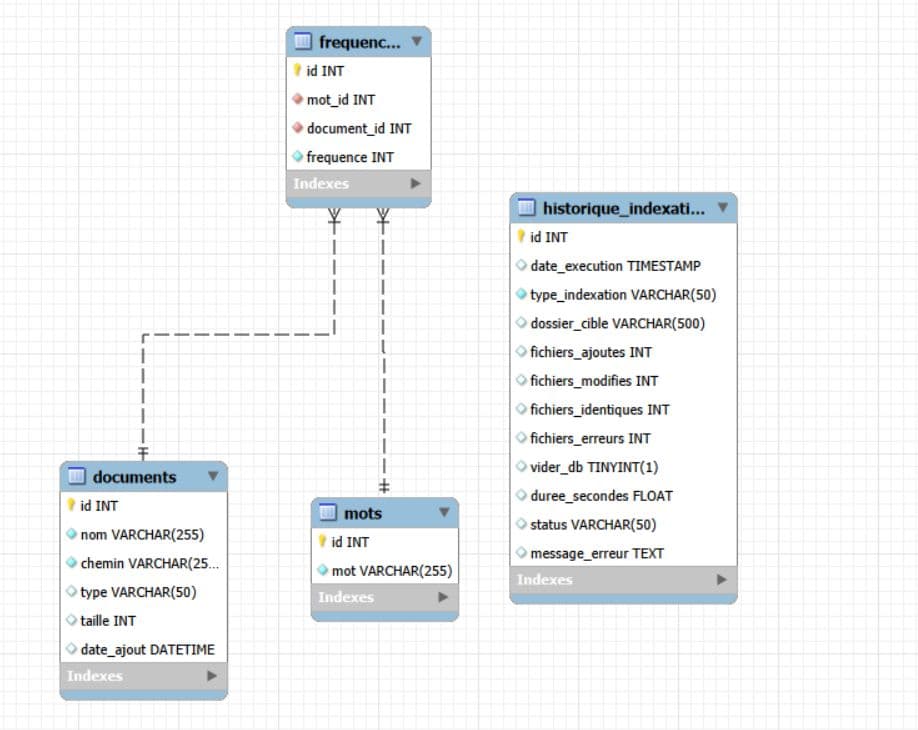Collapse the frequences table with header arrow
This screenshot has height=730, width=918.
click(416, 41)
